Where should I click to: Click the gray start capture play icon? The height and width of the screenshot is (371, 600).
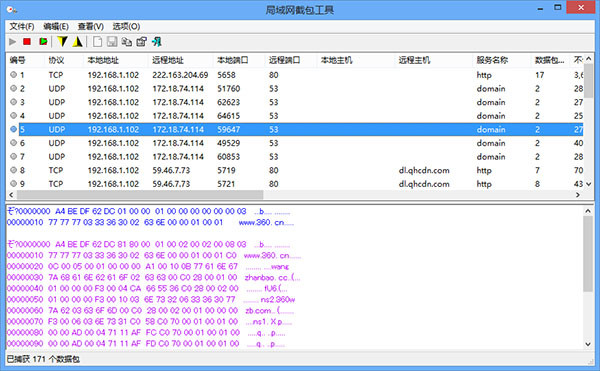tap(13, 42)
